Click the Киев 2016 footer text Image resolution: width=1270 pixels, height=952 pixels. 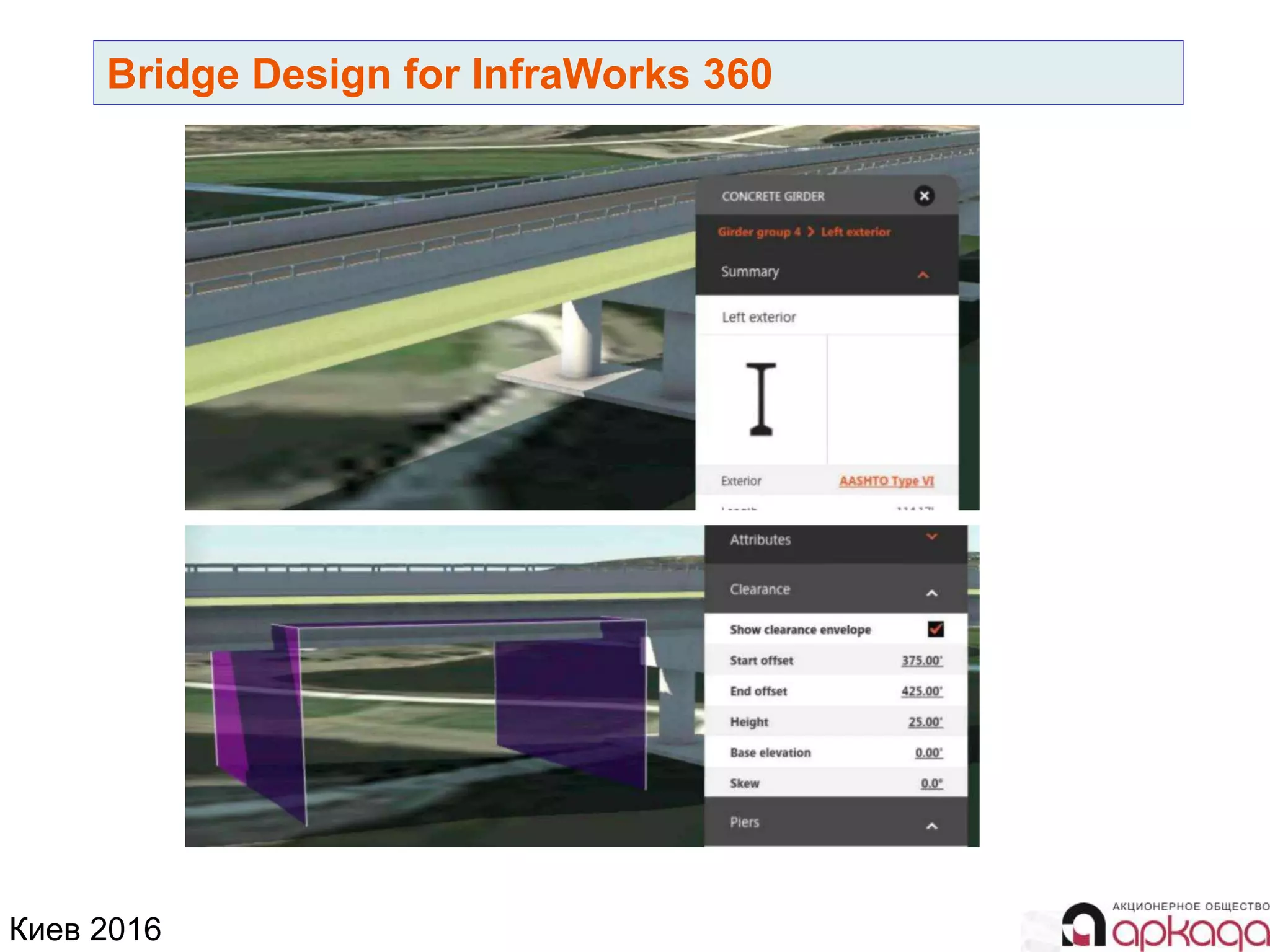pos(85,929)
